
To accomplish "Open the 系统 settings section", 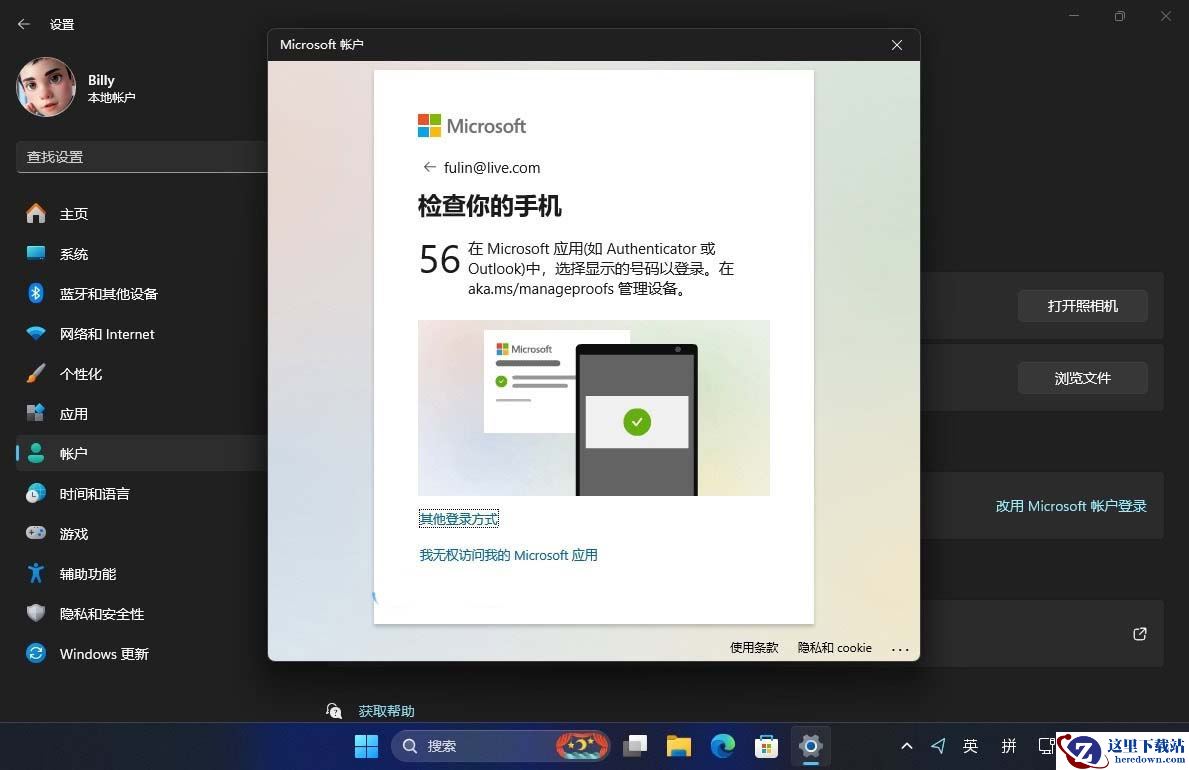I will click(142, 254).
